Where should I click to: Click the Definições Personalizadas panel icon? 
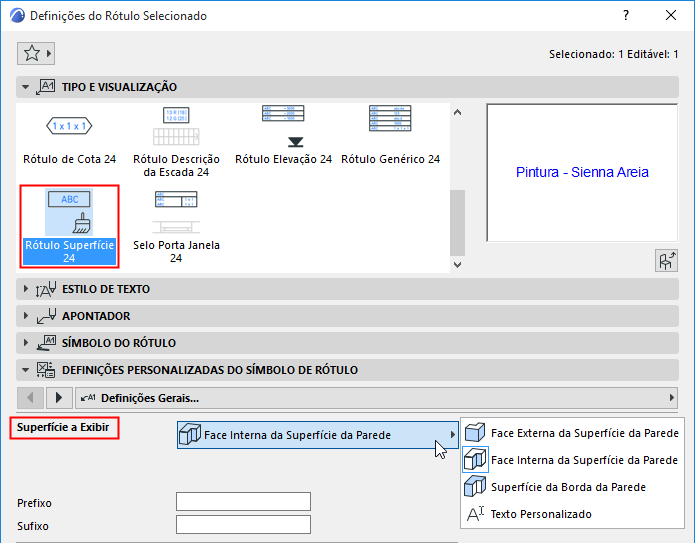pyautogui.click(x=46, y=370)
